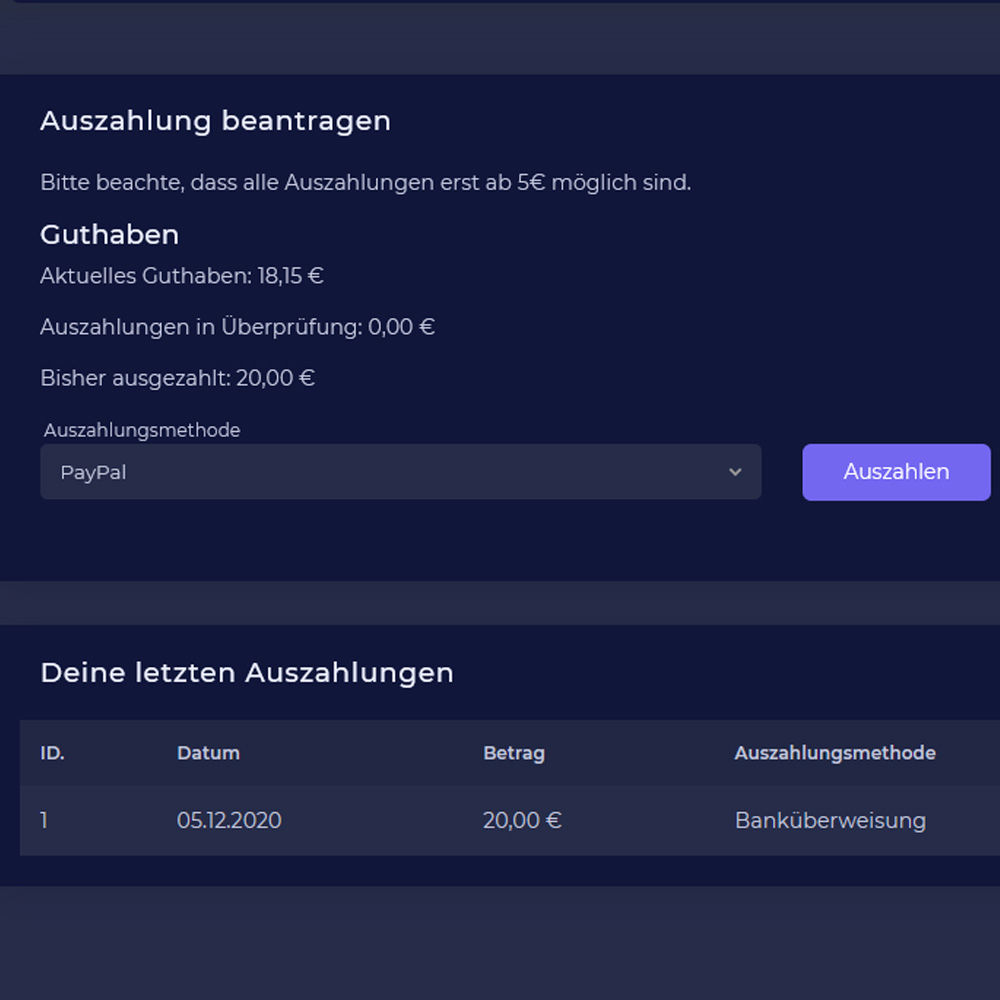Click the Auszahlungsmethode label above the dropdown
This screenshot has height=1000, width=1000.
pyautogui.click(x=142, y=430)
